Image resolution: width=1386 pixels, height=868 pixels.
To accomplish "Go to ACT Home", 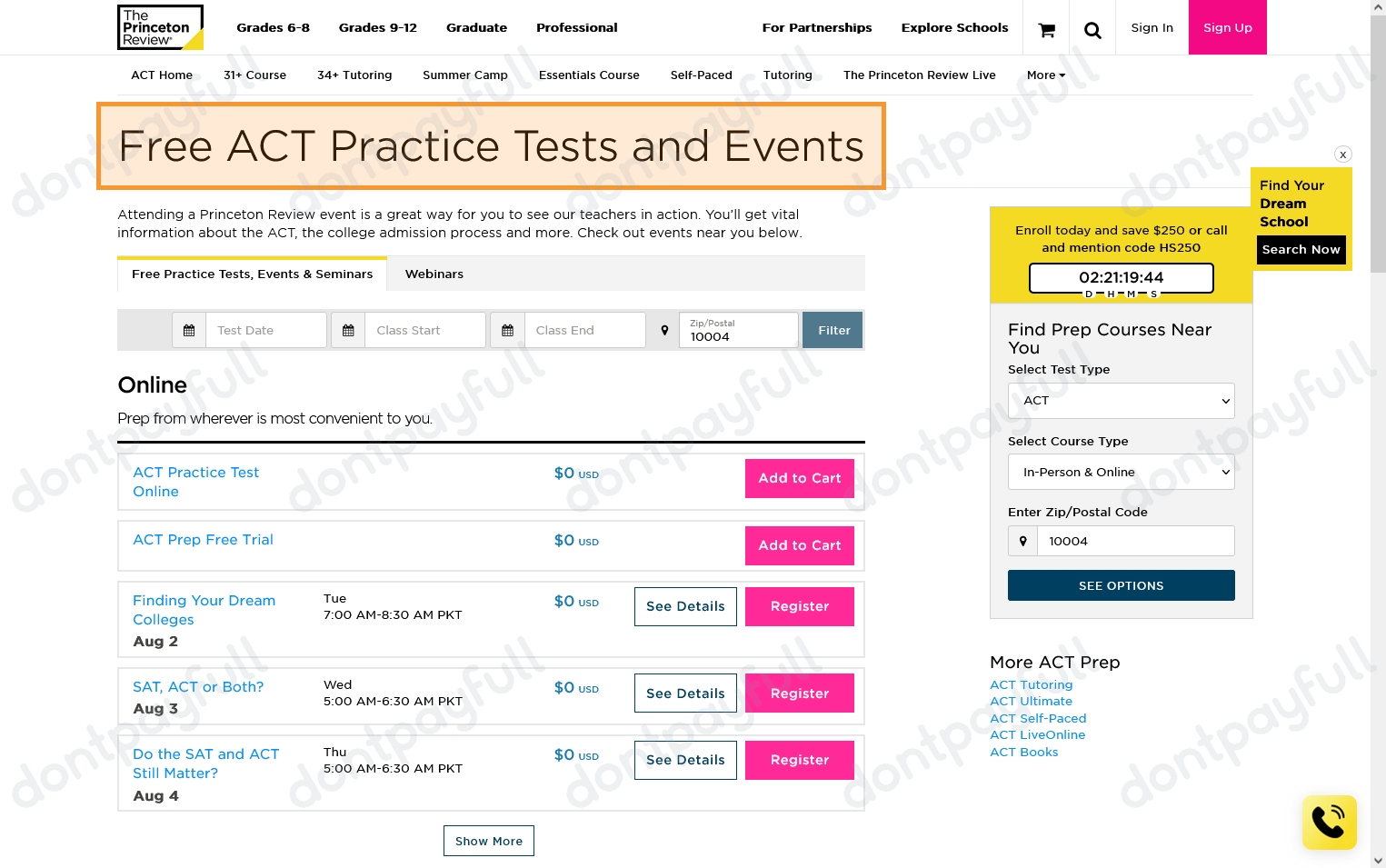I will coord(162,75).
